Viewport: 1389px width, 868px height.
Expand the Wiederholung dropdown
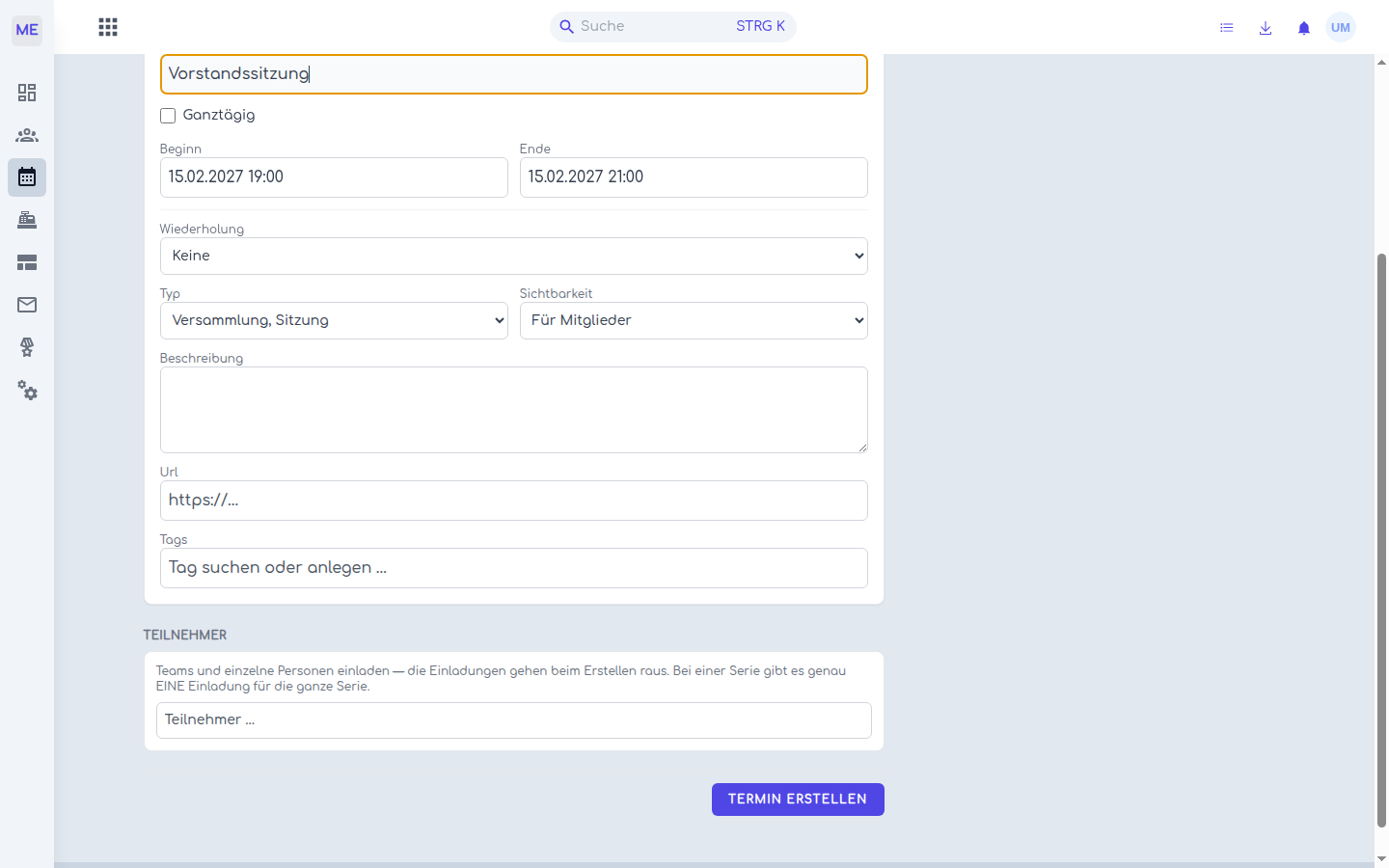pyautogui.click(x=514, y=257)
